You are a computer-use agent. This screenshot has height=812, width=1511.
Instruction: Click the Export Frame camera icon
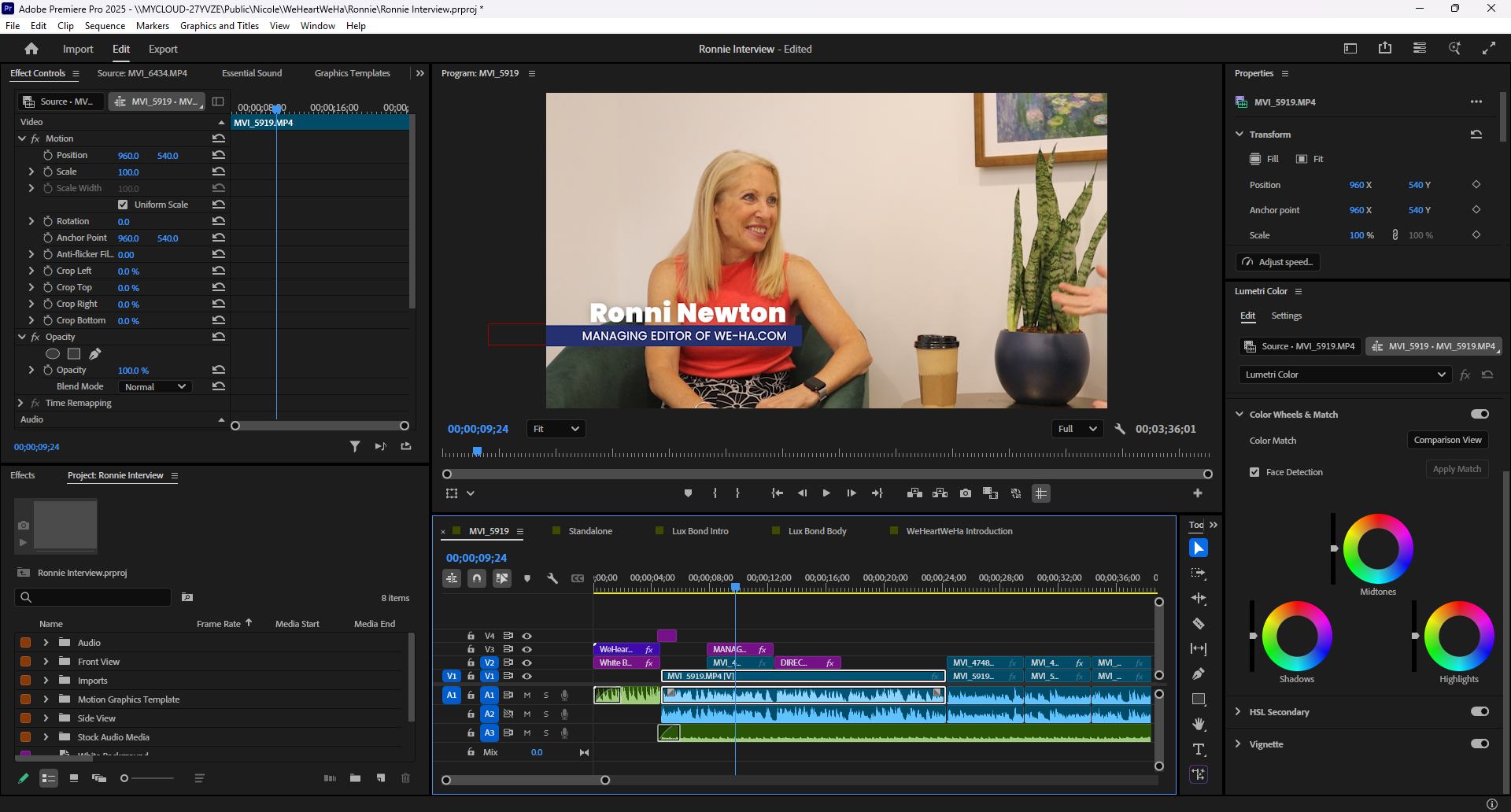965,493
